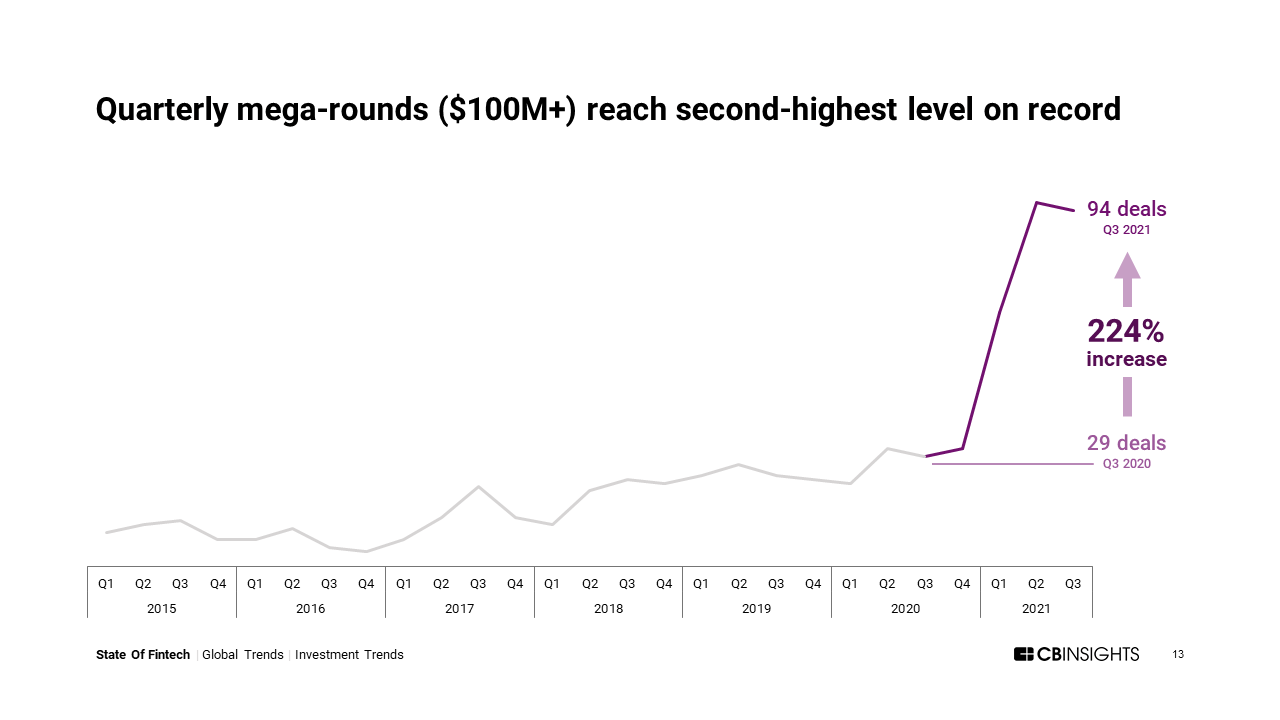
Task: Click the purple line's highest peak point
Action: (x=1037, y=203)
